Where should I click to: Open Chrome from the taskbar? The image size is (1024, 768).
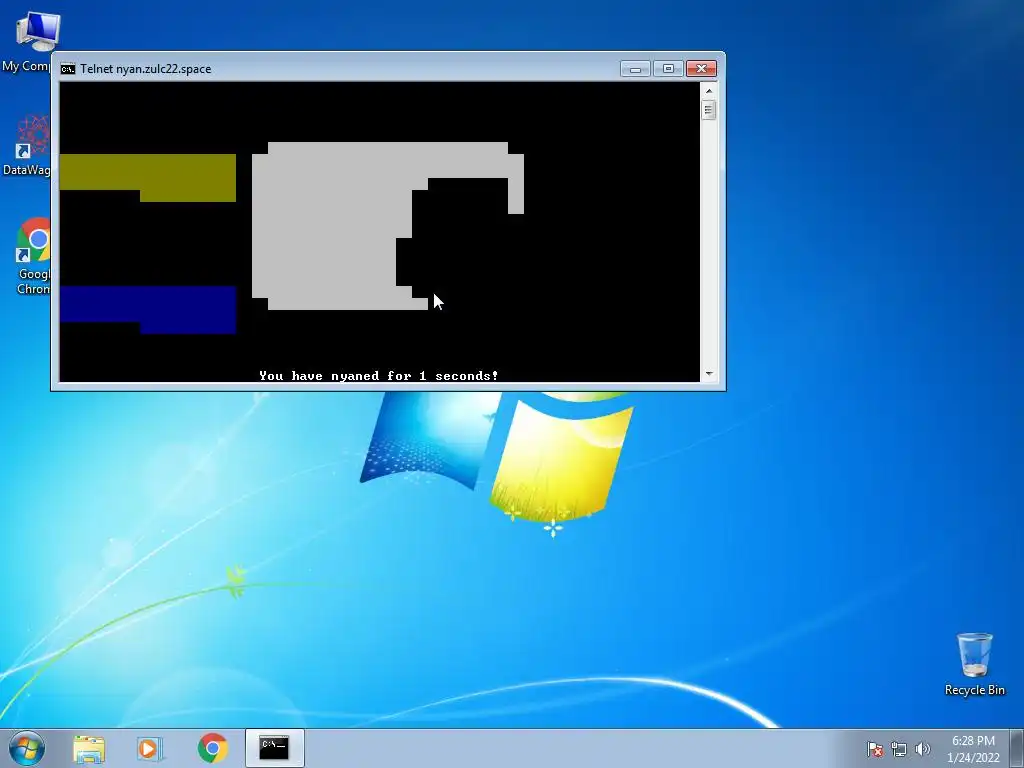tap(212, 748)
